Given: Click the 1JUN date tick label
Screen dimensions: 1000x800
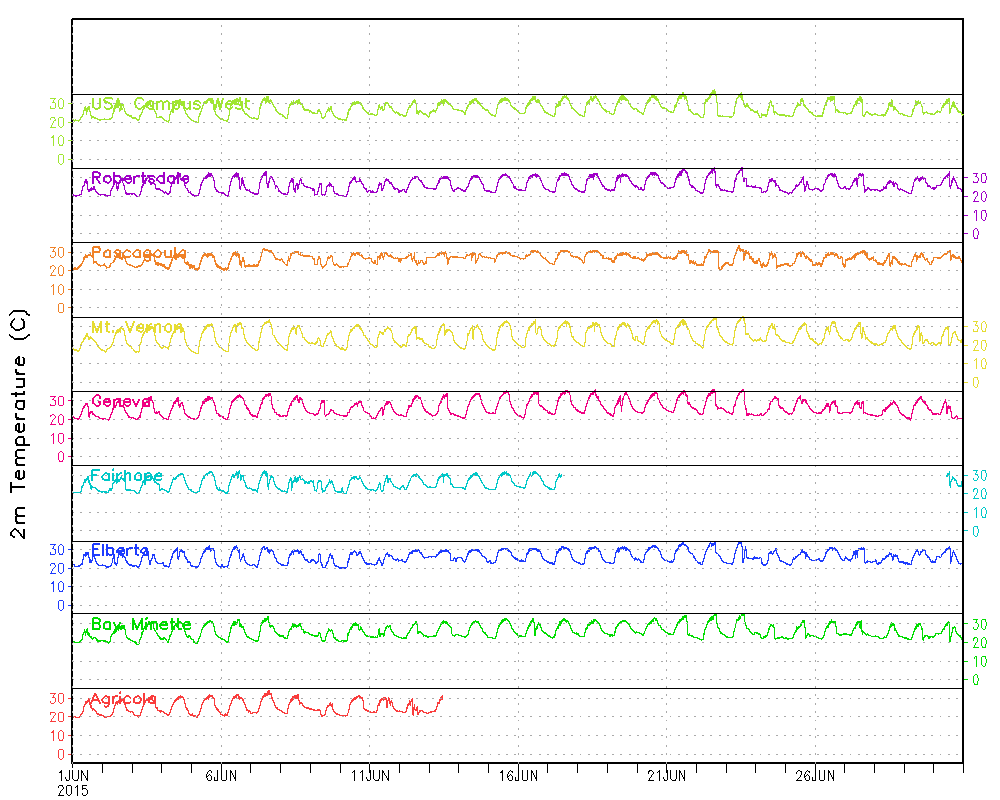Looking at the screenshot, I should point(72,775).
